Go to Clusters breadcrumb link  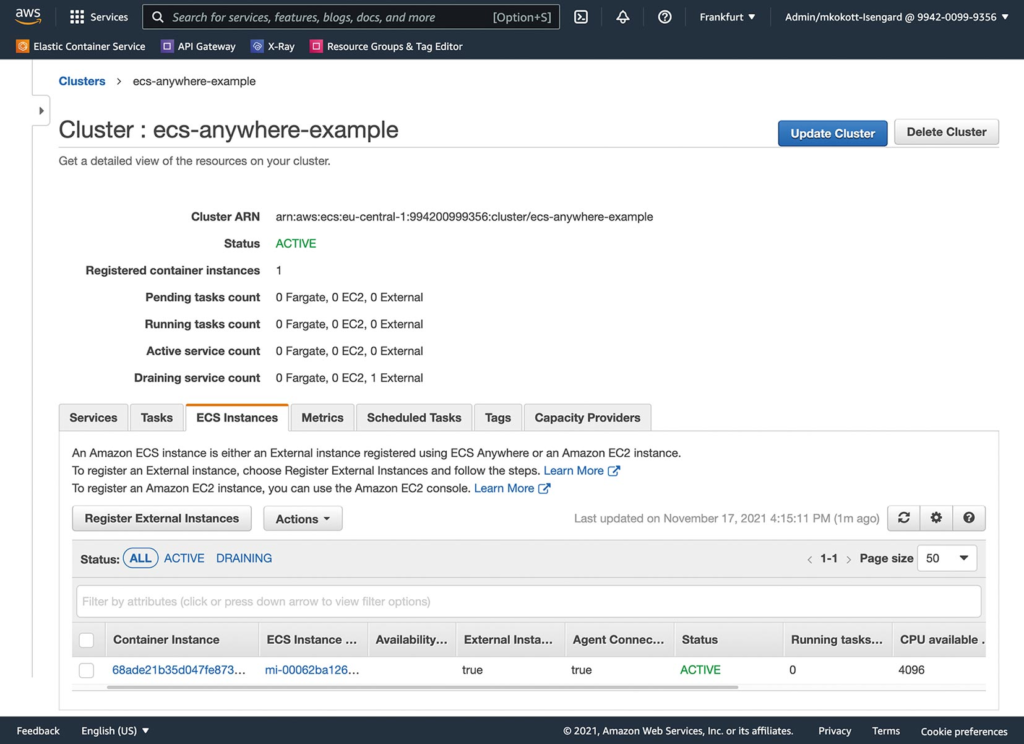point(82,81)
